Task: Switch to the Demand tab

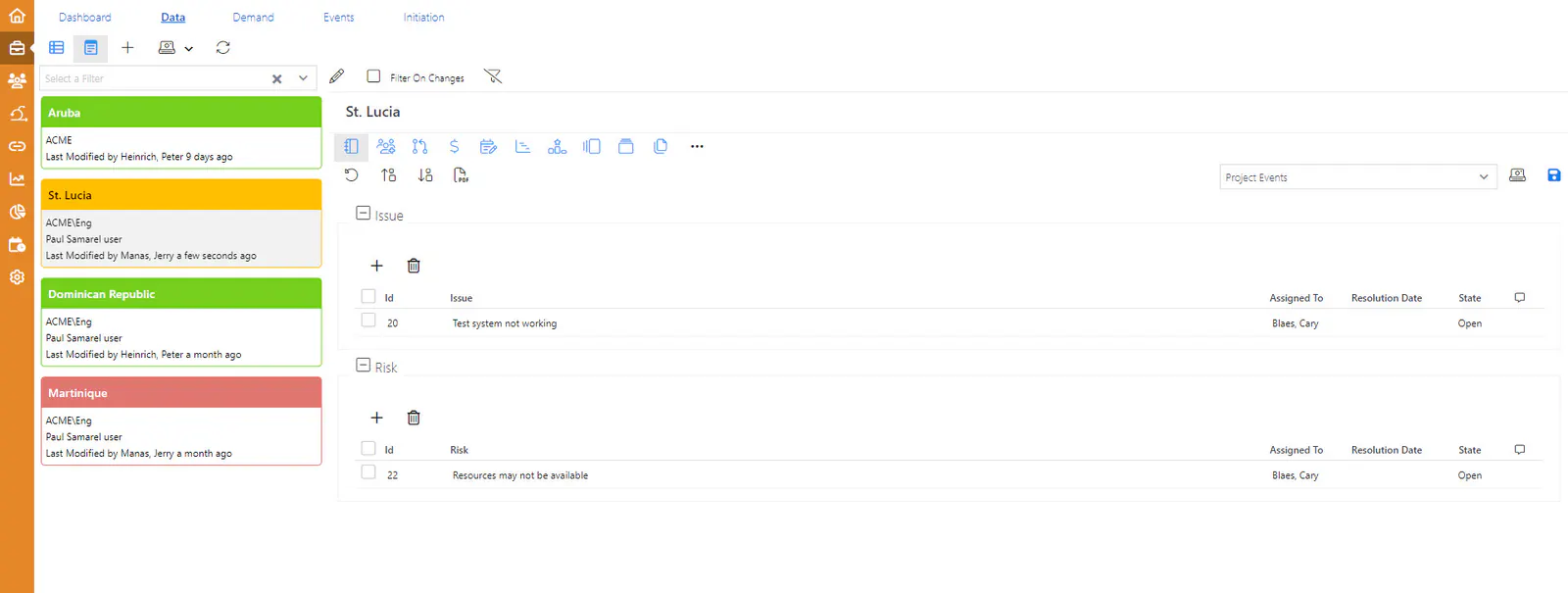Action: coord(253,18)
